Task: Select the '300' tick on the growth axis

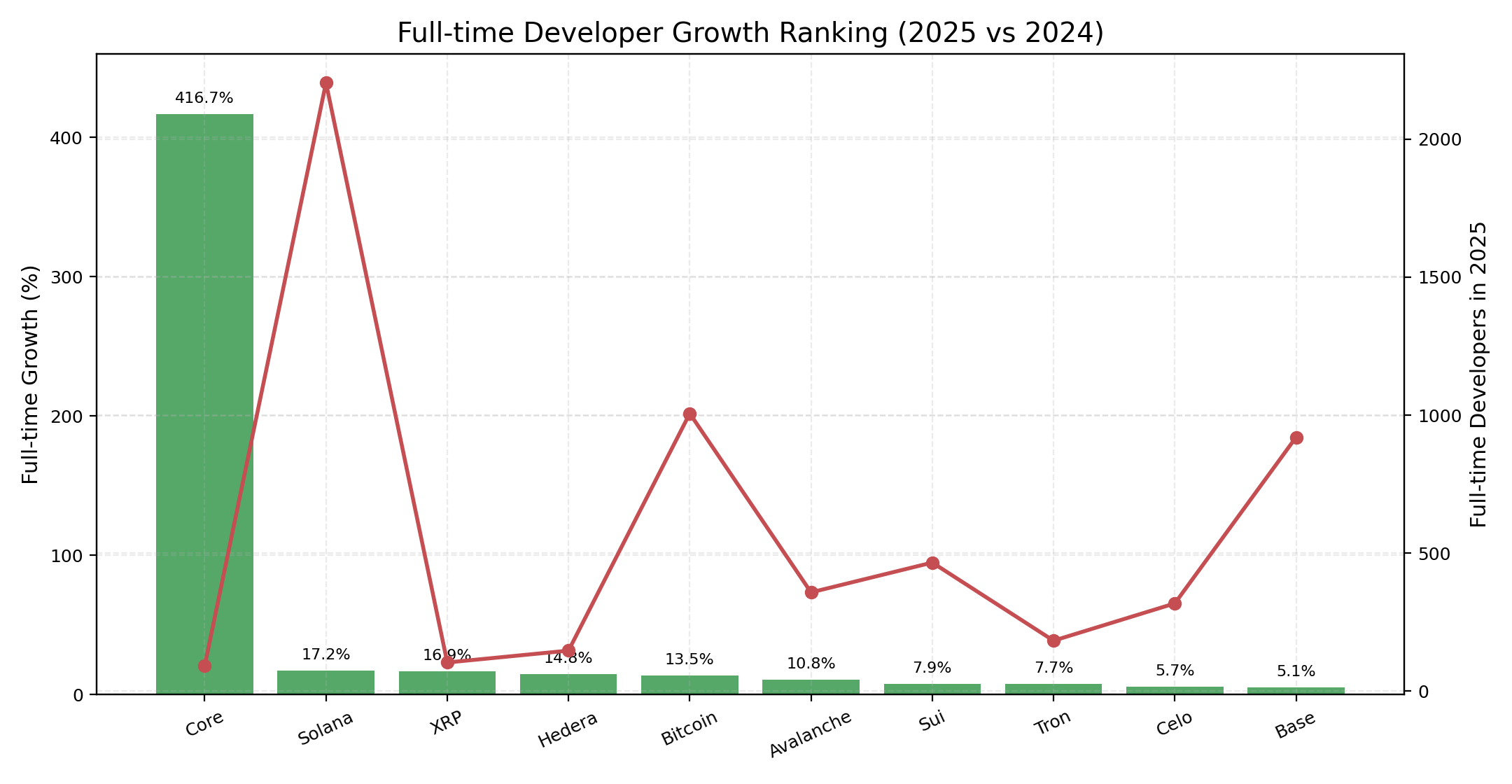Action: (67, 277)
